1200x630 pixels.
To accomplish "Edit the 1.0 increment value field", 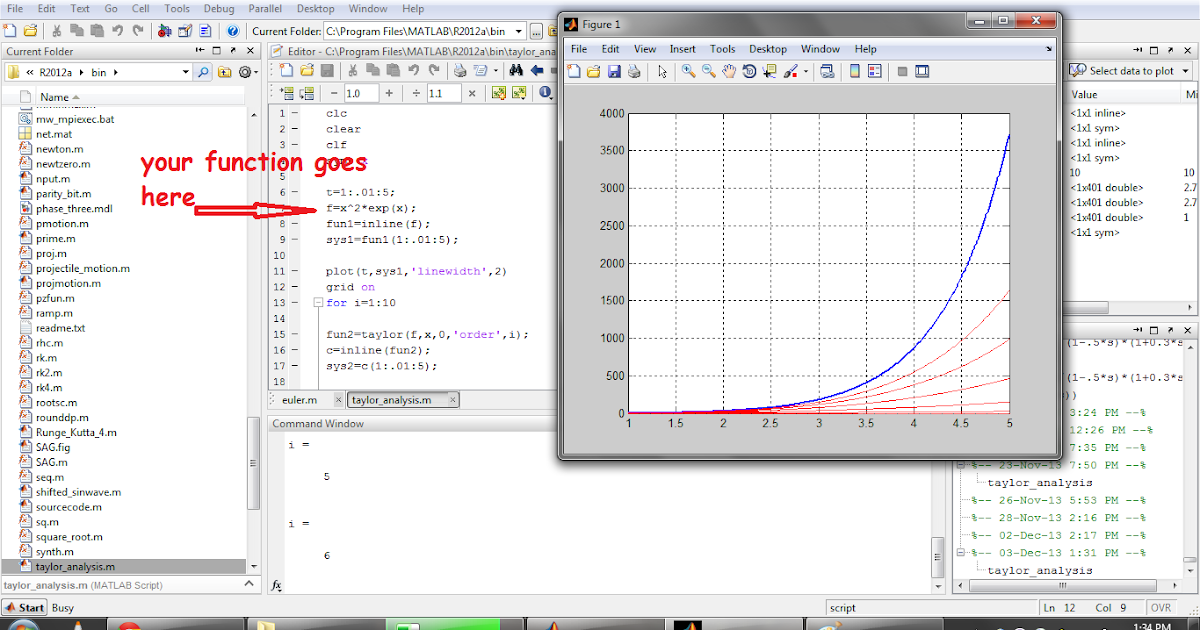I will pos(361,93).
